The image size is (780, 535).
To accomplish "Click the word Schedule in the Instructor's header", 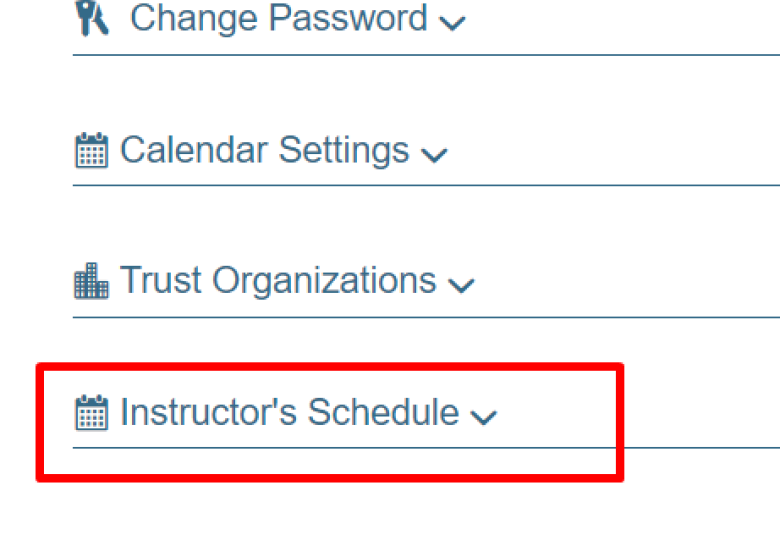I will point(383,412).
